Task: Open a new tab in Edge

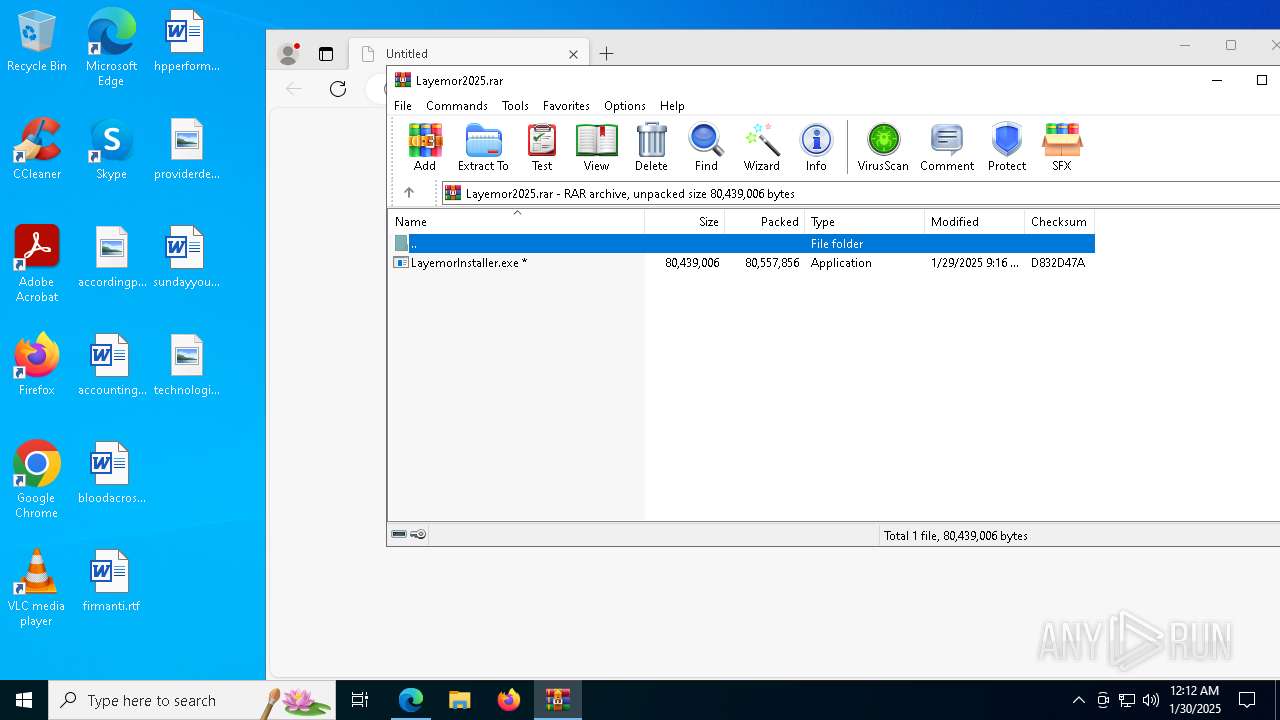Action: [x=606, y=54]
